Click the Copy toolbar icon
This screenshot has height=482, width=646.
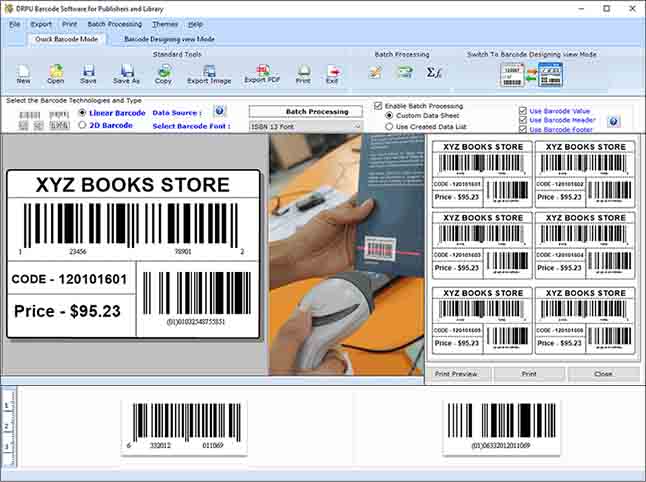tap(164, 75)
